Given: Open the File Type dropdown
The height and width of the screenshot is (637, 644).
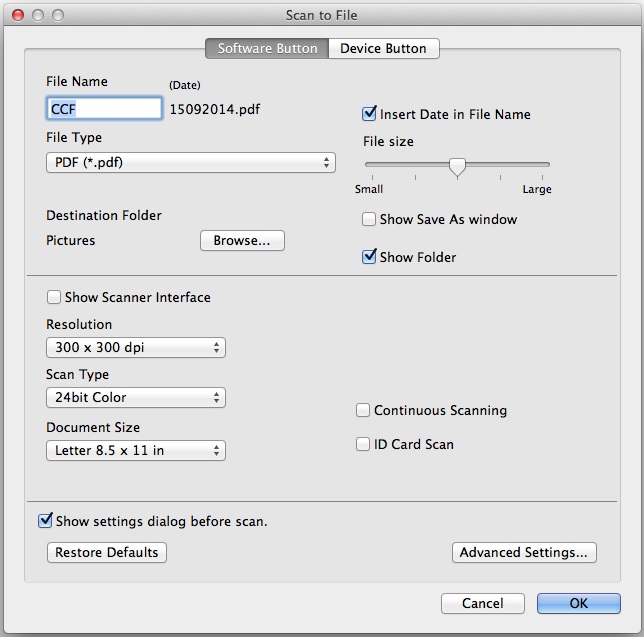Looking at the screenshot, I should pos(190,162).
